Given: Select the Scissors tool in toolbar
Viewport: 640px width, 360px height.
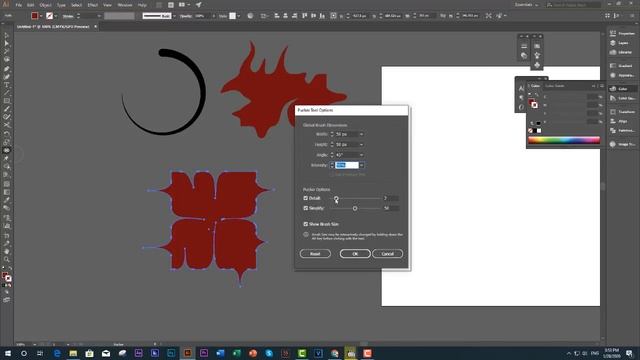Looking at the screenshot, I should click(x=7, y=125).
